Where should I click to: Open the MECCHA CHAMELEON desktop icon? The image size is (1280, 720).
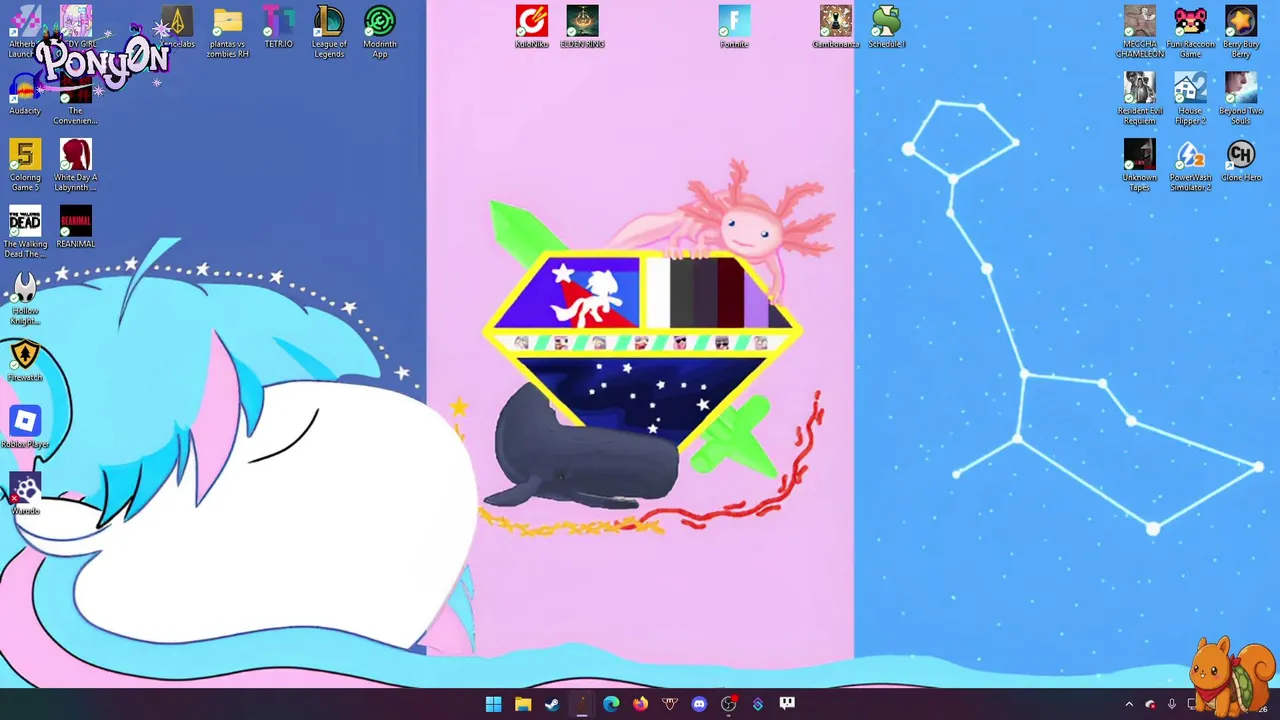point(1140,32)
